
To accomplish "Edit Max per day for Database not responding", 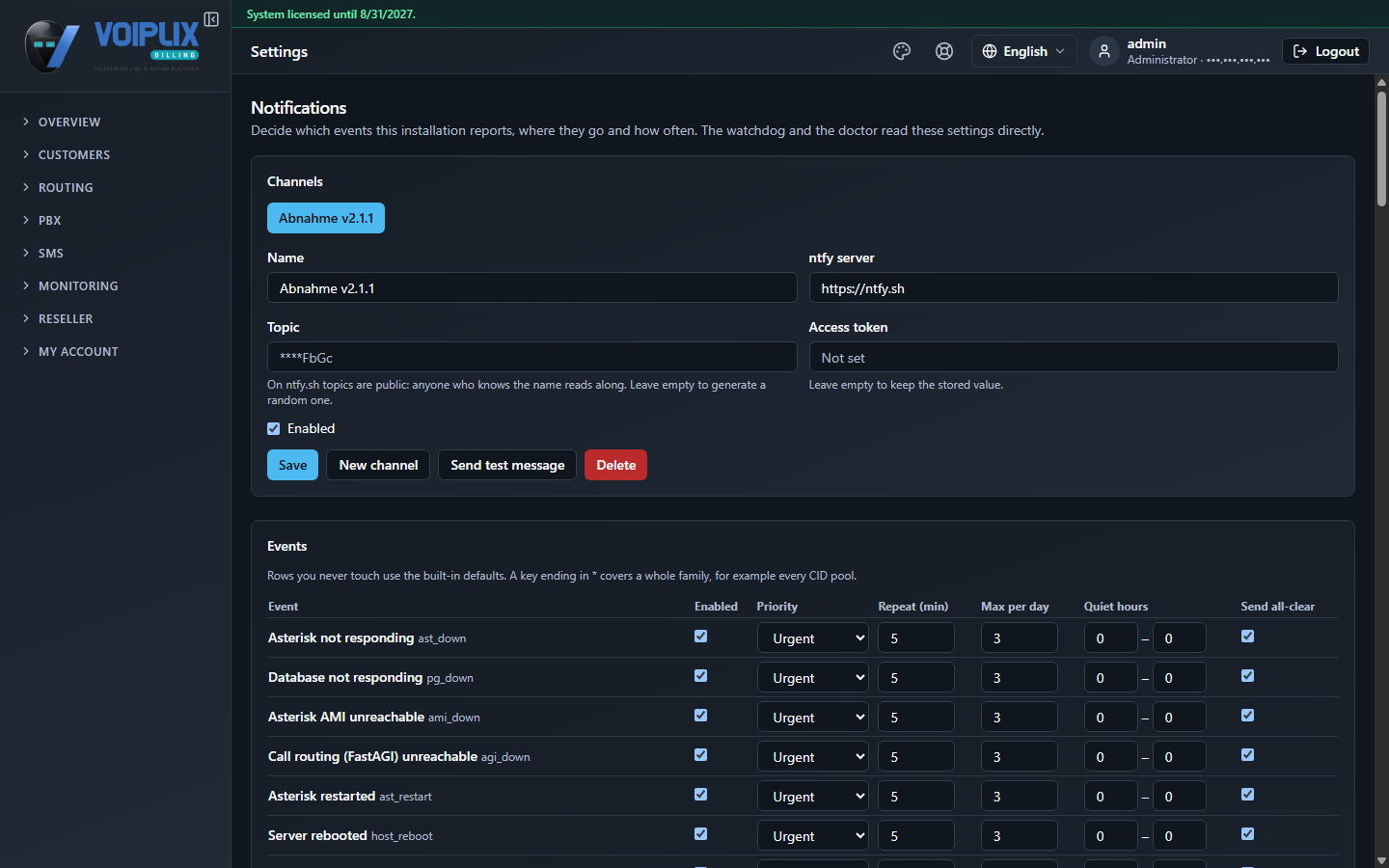I will [1020, 677].
